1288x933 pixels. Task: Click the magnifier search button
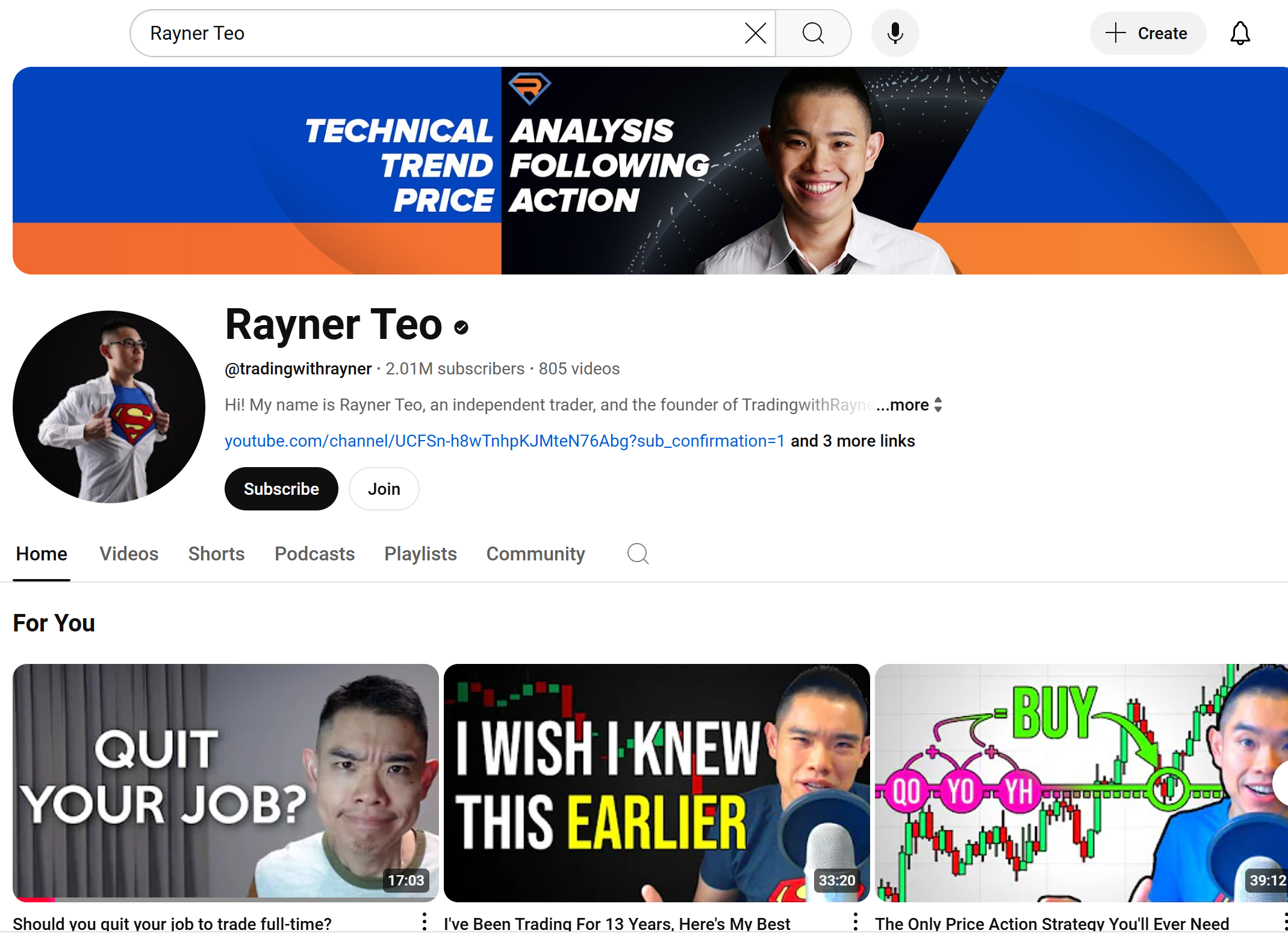pos(813,33)
